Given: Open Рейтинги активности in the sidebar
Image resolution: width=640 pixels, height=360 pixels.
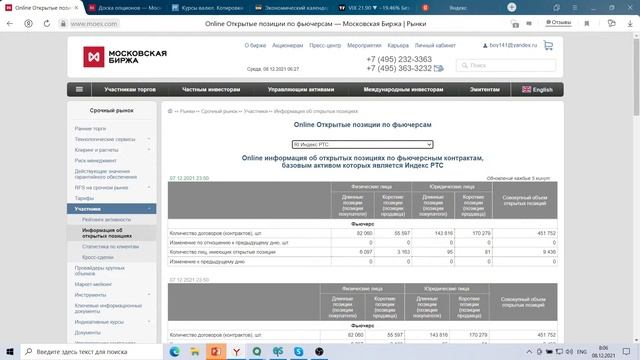Looking at the screenshot, I should [x=107, y=219].
